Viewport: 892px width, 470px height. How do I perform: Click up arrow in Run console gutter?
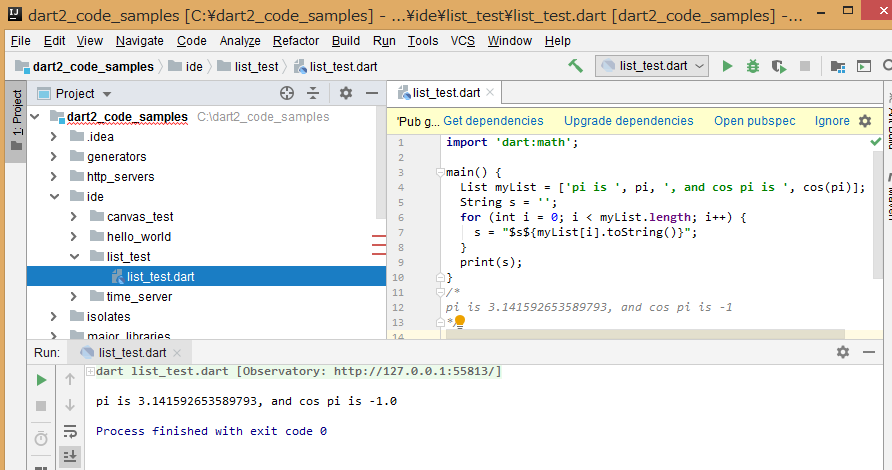tap(70, 379)
